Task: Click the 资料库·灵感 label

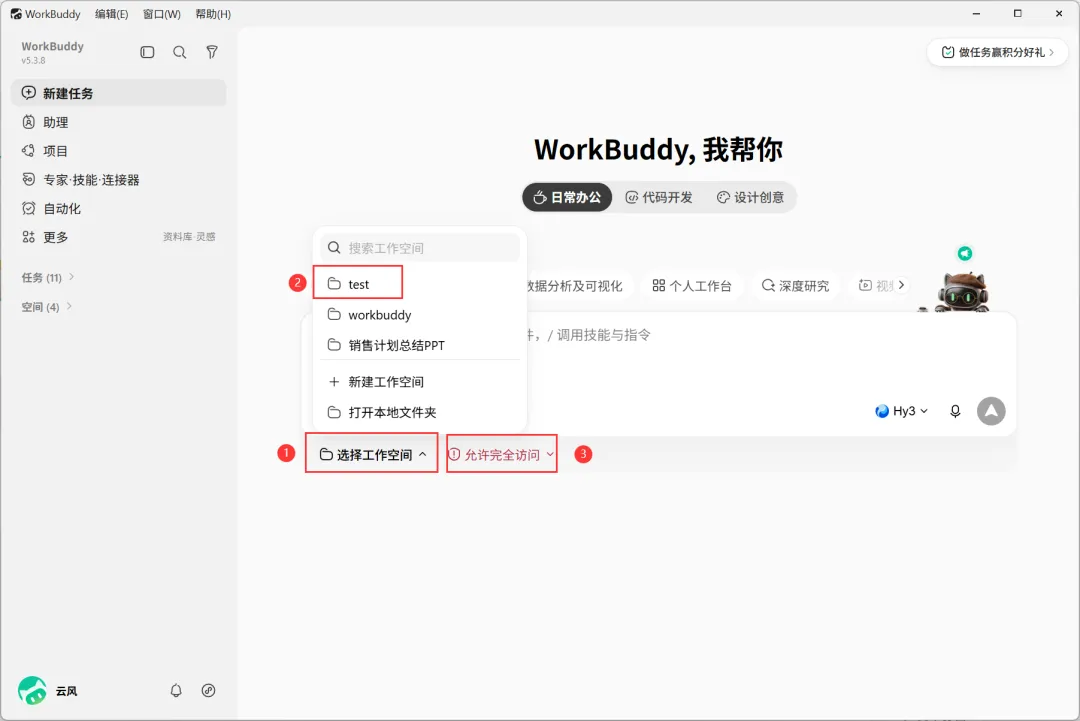Action: 189,237
